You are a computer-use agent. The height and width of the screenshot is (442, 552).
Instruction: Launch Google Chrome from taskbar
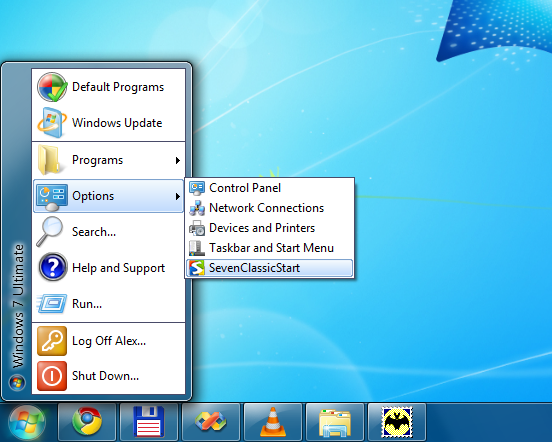[87, 422]
